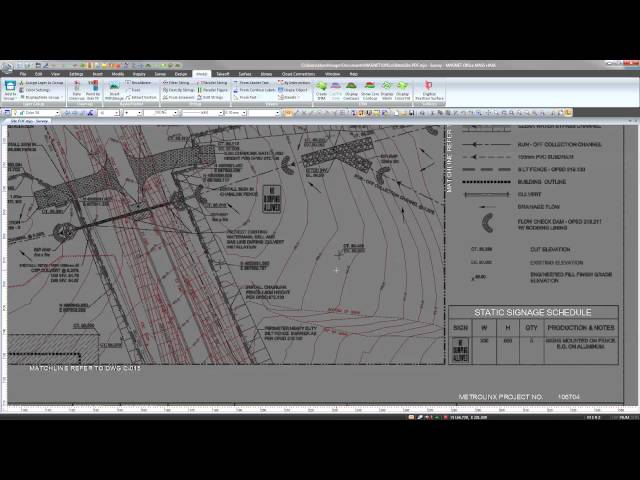Image resolution: width=640 pixels, height=480 pixels.
Task: Click the Display Color Fill ribbon icon
Action: 402,90
